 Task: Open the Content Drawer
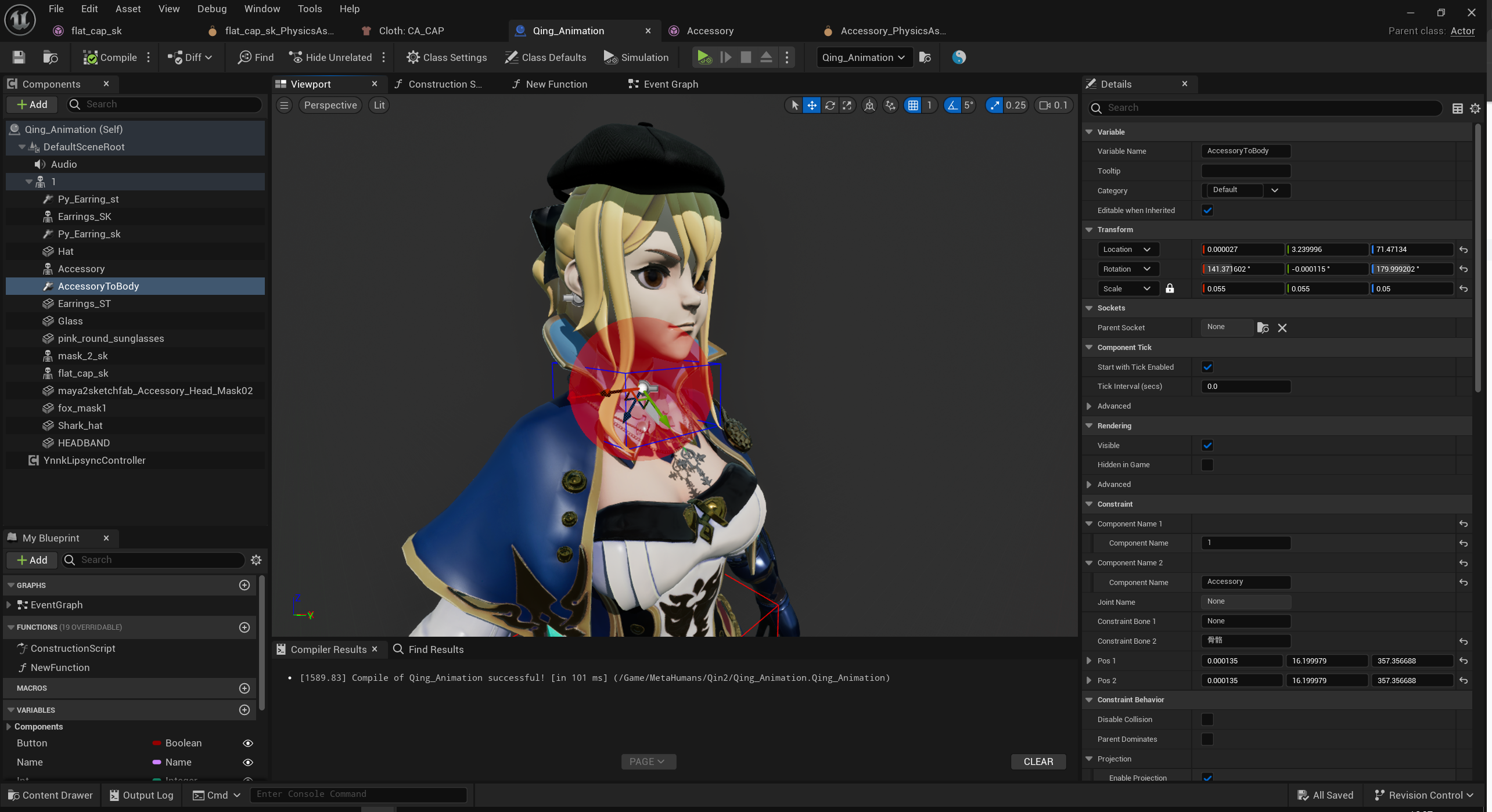click(x=50, y=795)
